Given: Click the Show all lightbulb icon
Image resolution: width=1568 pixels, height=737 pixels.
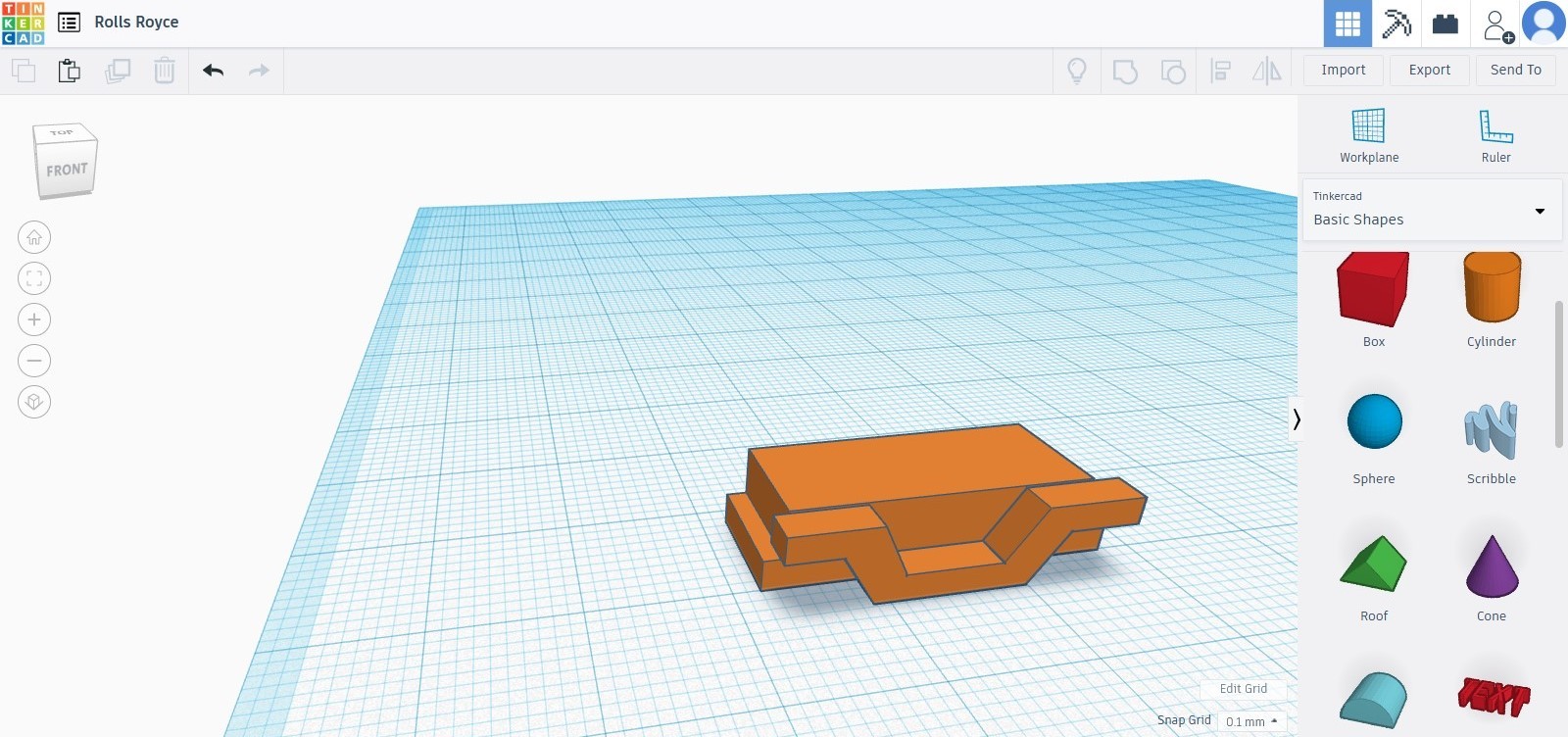Looking at the screenshot, I should point(1077,71).
